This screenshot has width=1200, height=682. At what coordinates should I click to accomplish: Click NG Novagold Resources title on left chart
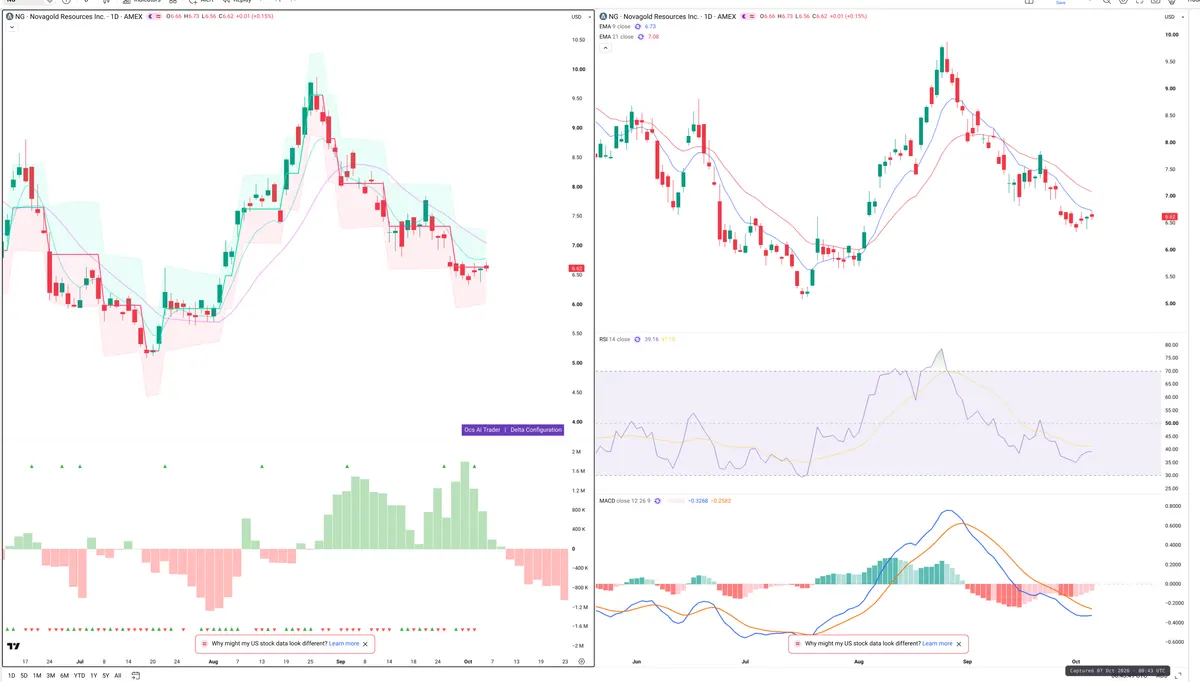pos(79,17)
